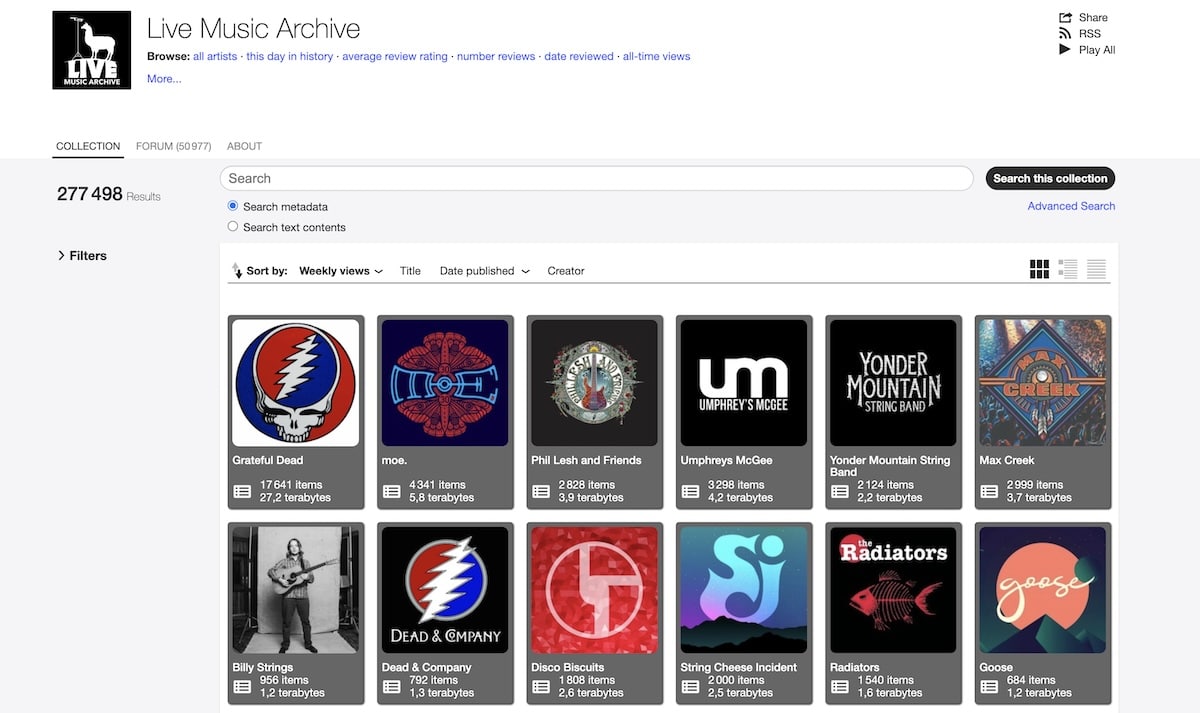Open Dead & Company thumbnail
The height and width of the screenshot is (713, 1200).
(x=445, y=590)
